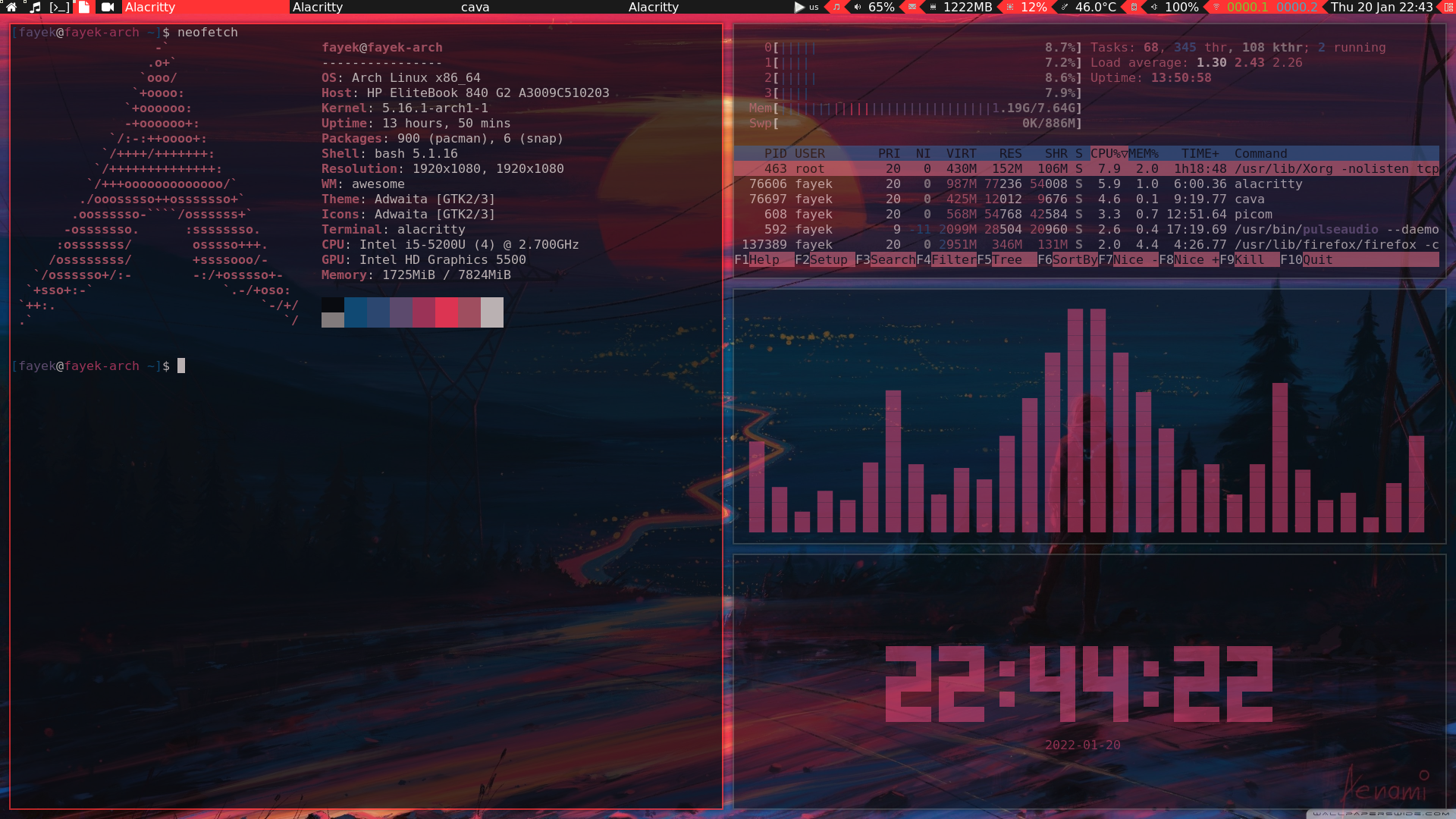Click the volume speaker icon at 65%
The height and width of the screenshot is (819, 1456).
click(x=858, y=7)
